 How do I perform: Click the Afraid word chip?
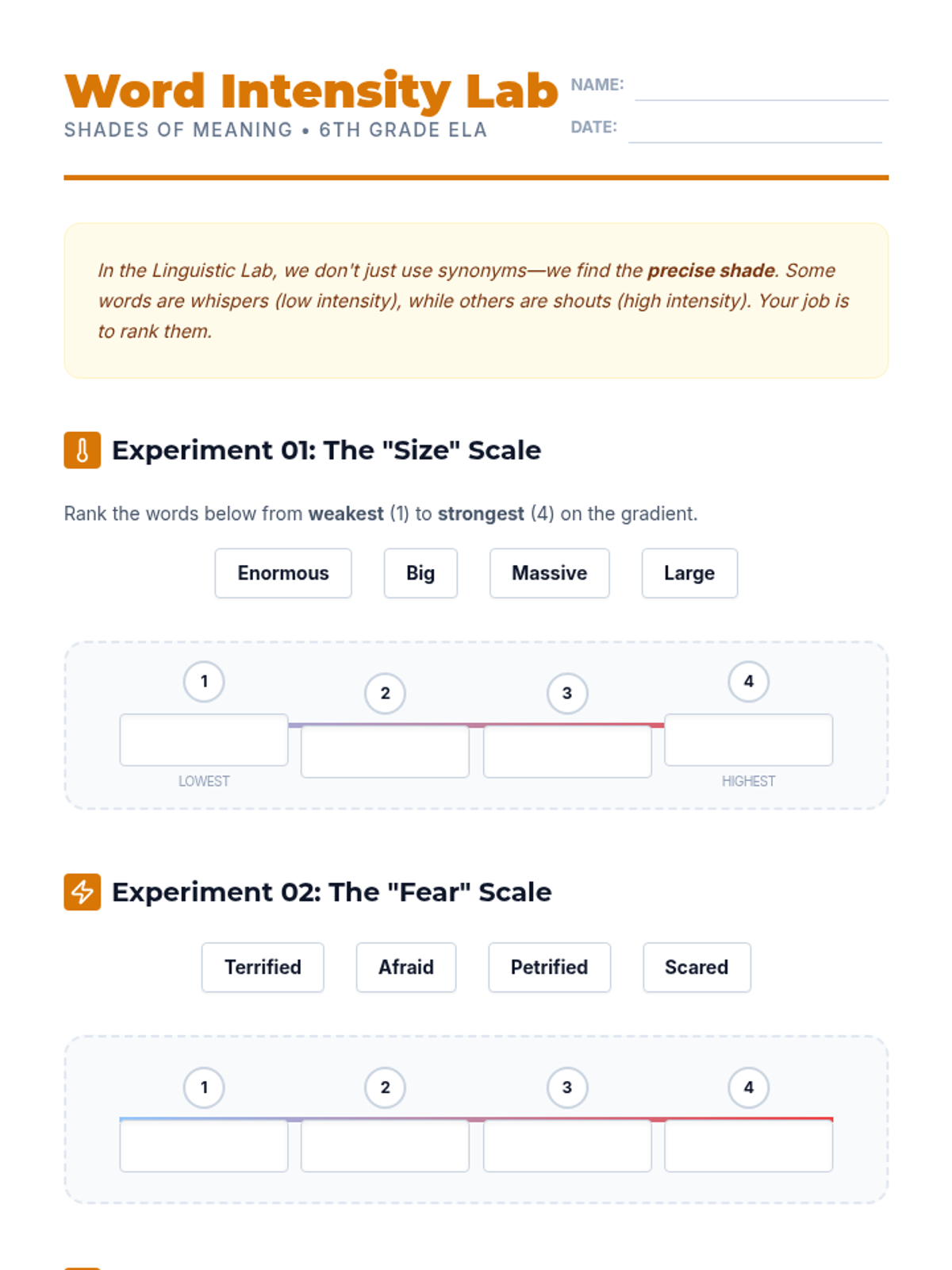coord(406,967)
